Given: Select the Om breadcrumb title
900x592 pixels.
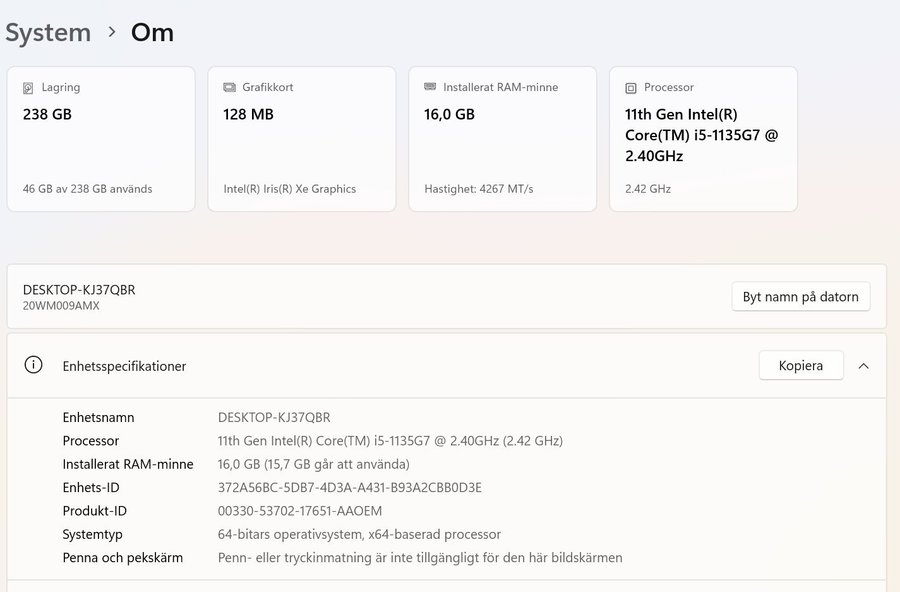Looking at the screenshot, I should click(x=152, y=32).
